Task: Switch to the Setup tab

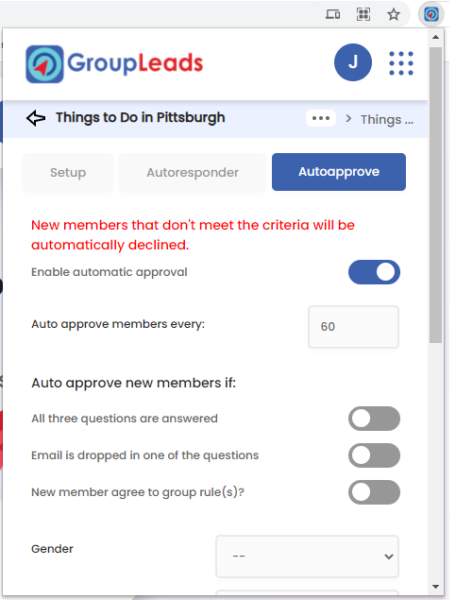Action: 68,172
